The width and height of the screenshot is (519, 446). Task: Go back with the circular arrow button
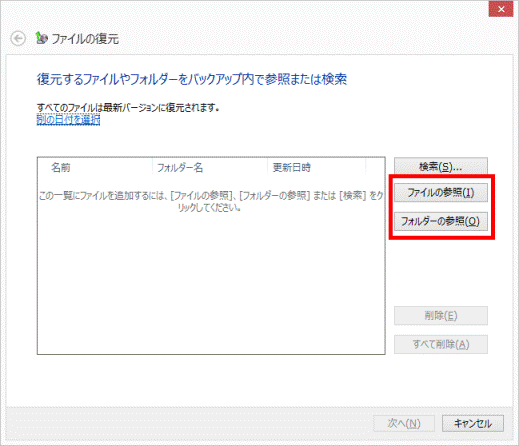(18, 39)
